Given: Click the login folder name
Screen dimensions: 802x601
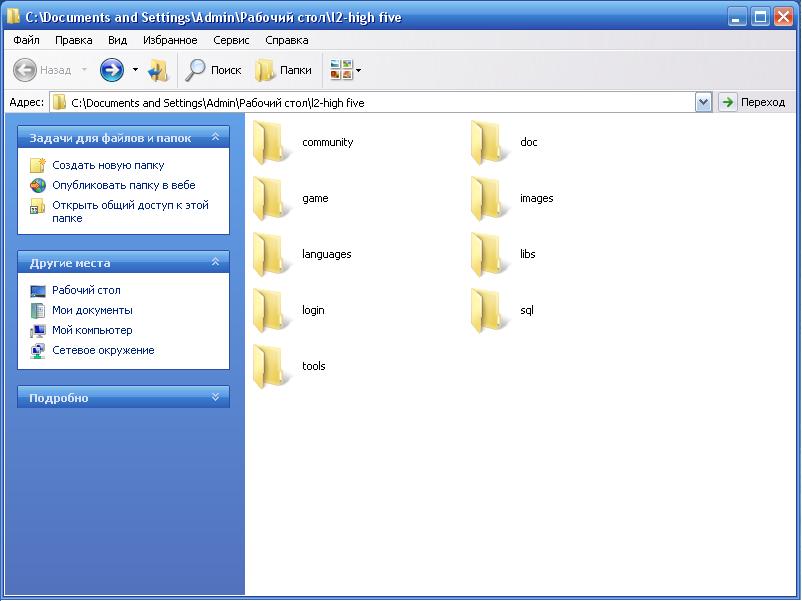Looking at the screenshot, I should [x=313, y=310].
